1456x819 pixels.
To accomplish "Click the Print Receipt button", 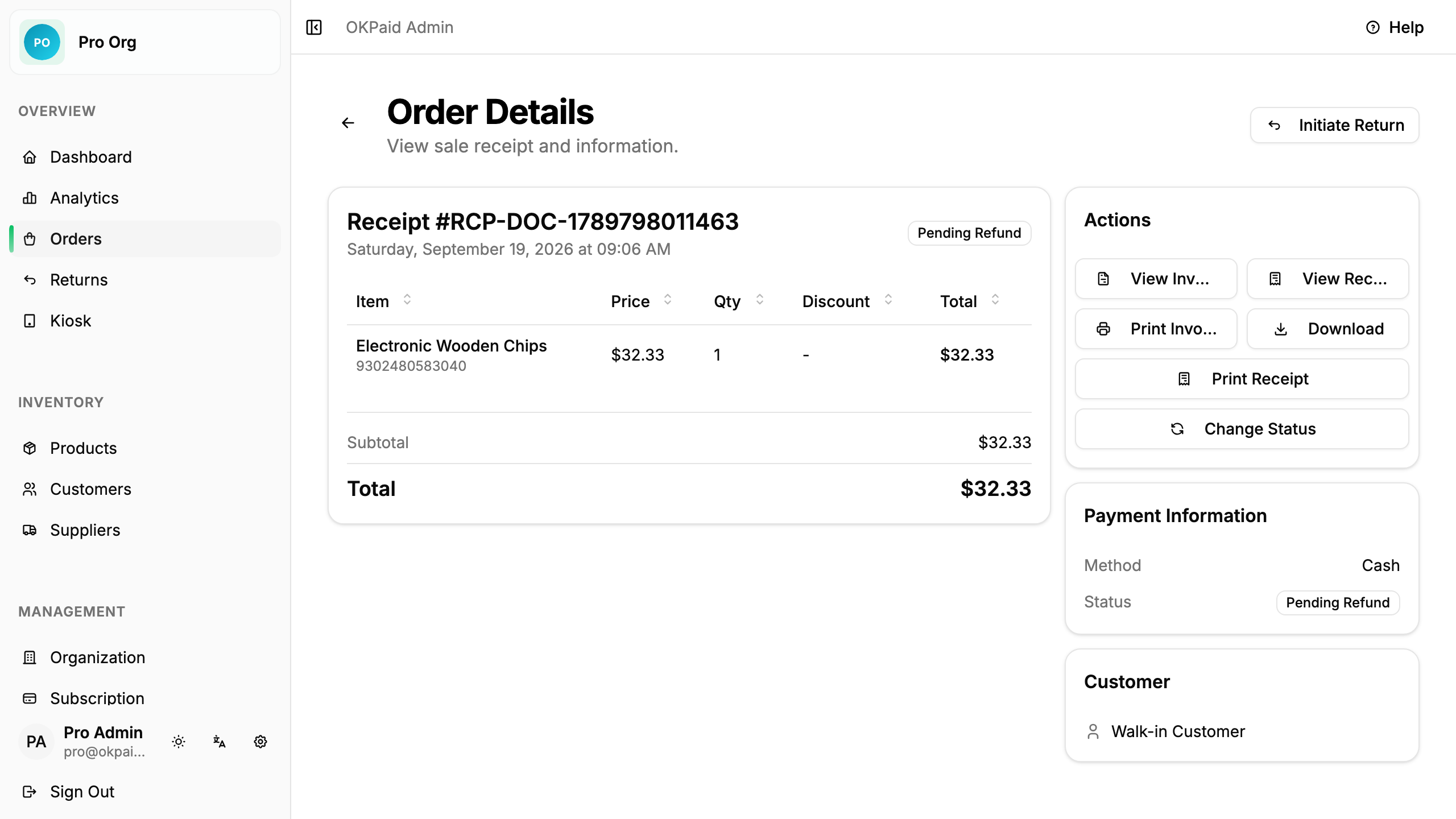I will coord(1242,379).
